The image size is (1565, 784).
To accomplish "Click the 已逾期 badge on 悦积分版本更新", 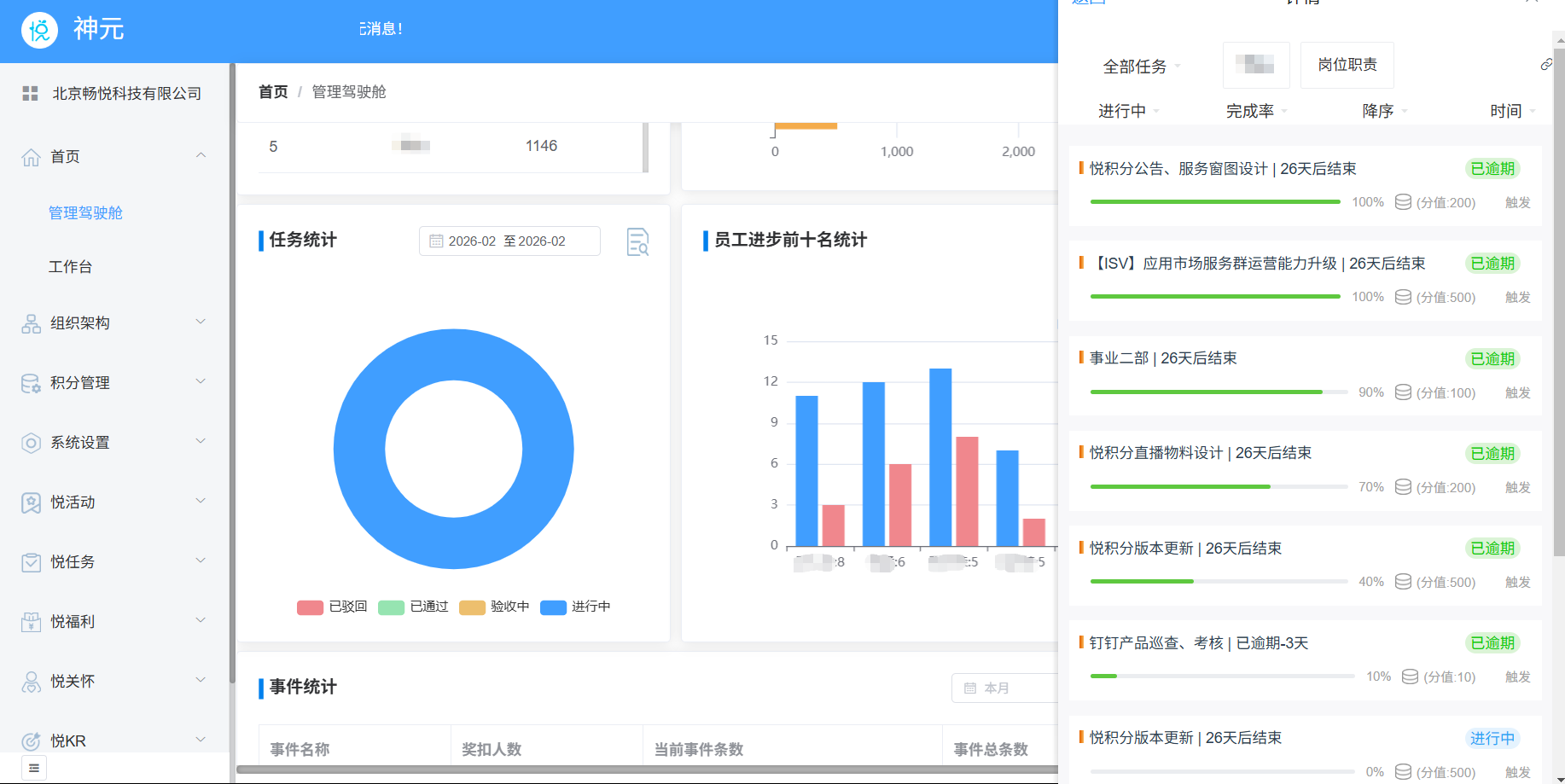I will click(1492, 549).
